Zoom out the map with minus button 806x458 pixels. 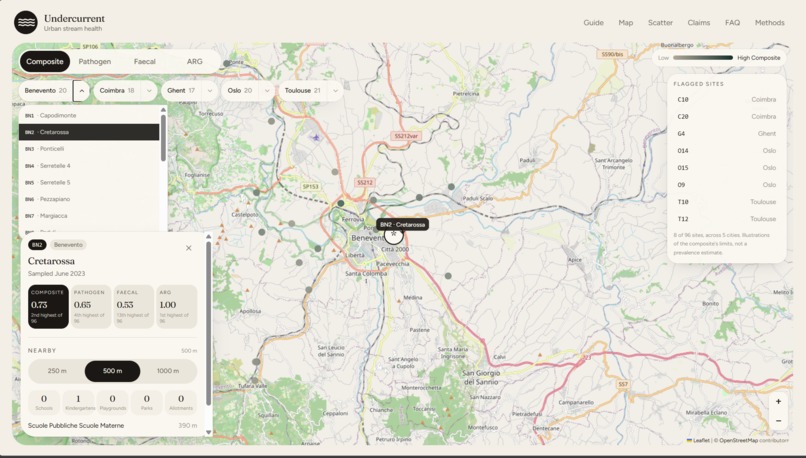(x=778, y=420)
